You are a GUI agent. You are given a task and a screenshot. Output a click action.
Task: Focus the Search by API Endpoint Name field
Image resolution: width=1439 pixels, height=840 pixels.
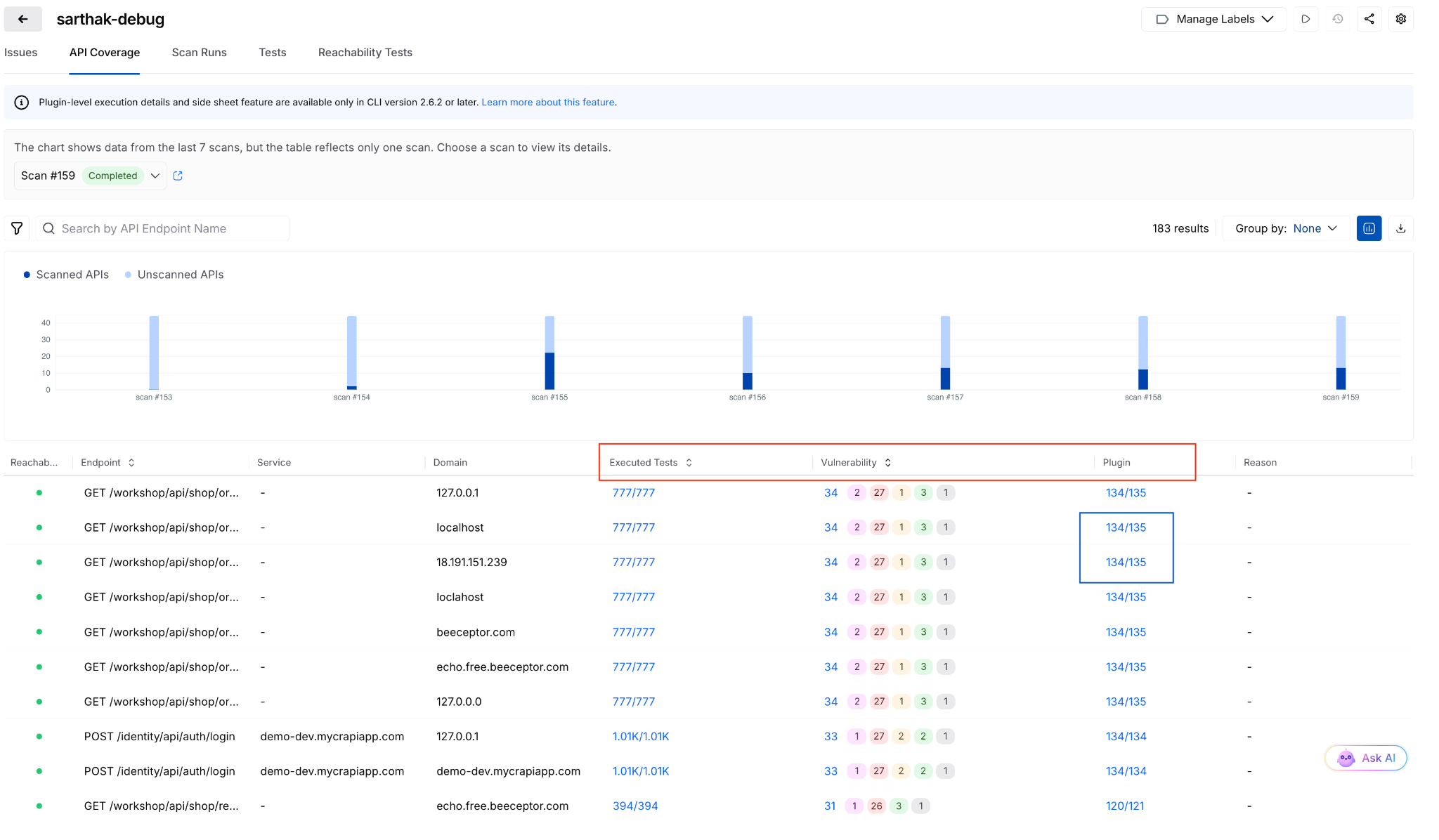[162, 228]
